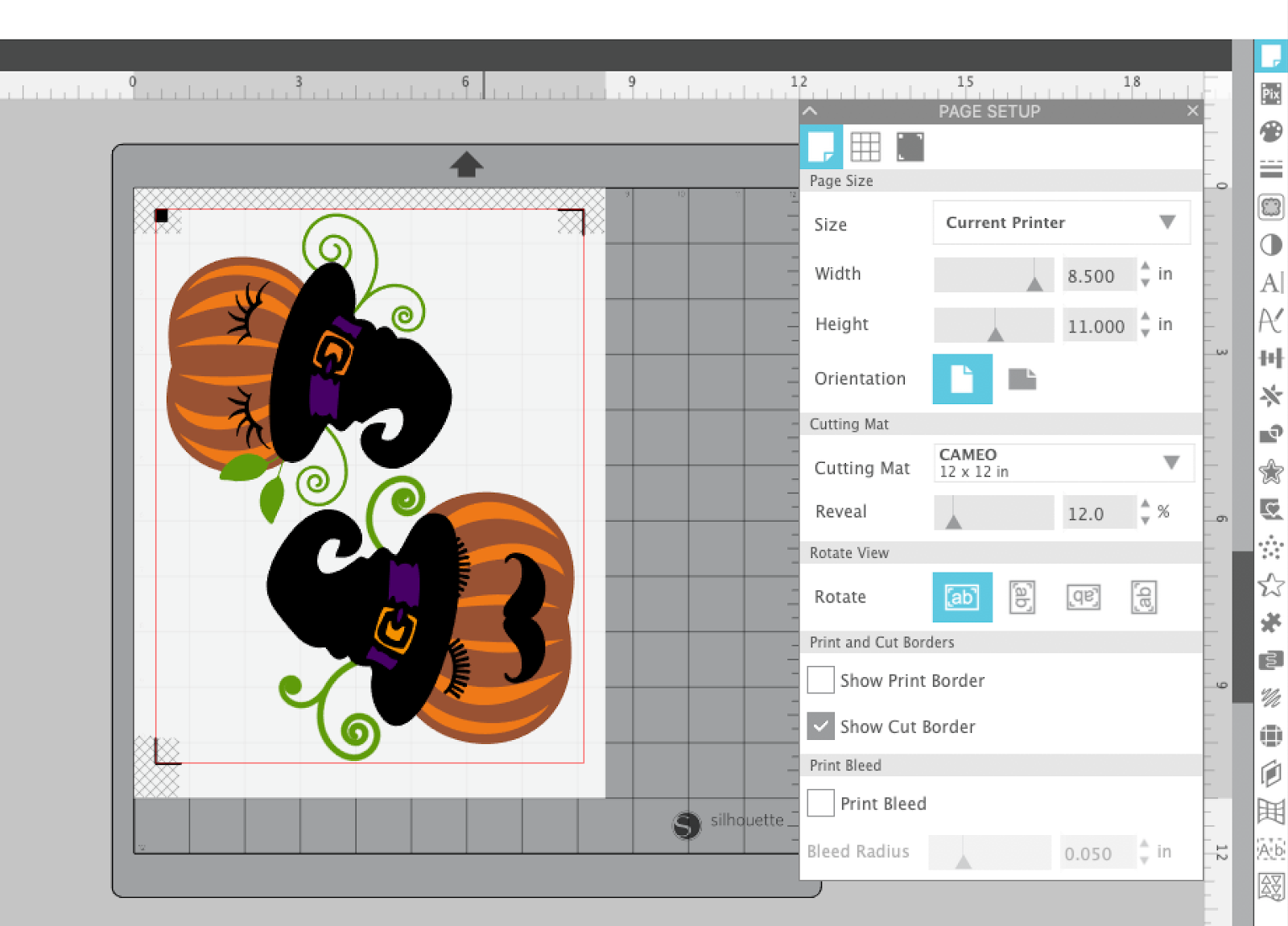
Task: Open the Fill color palette panel
Action: coord(1271,131)
